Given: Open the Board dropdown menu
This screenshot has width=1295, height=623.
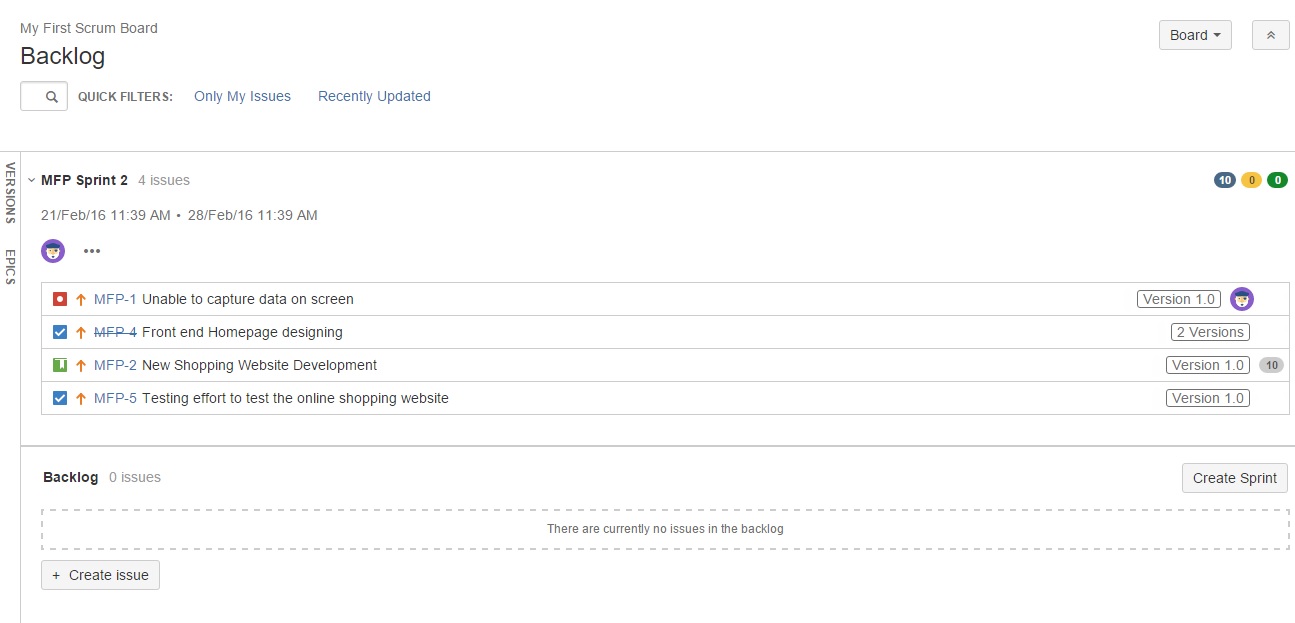Looking at the screenshot, I should [x=1195, y=35].
